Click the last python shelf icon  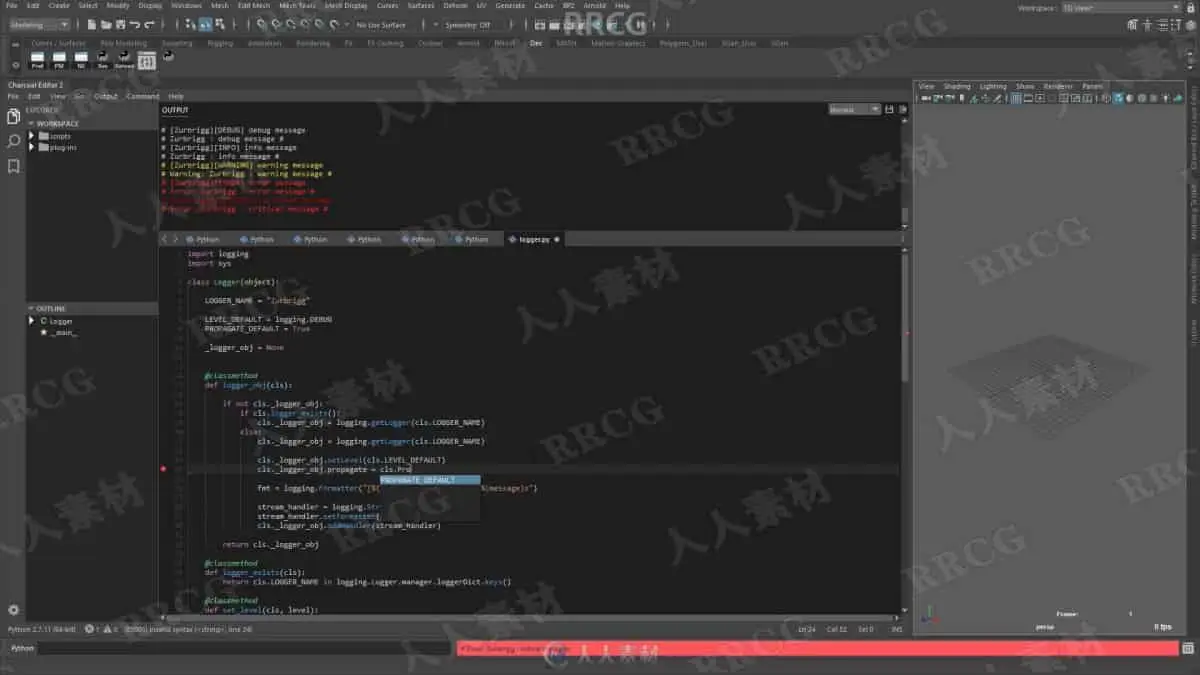click(168, 57)
